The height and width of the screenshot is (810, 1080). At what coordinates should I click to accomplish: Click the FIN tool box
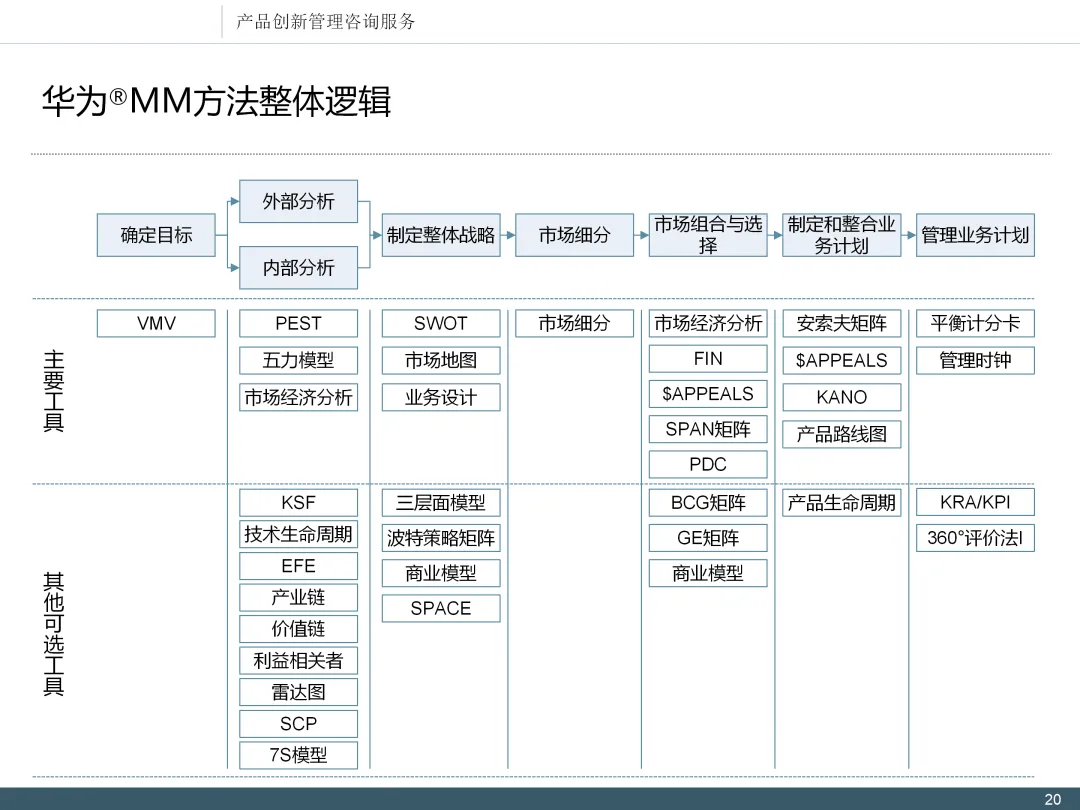coord(708,359)
